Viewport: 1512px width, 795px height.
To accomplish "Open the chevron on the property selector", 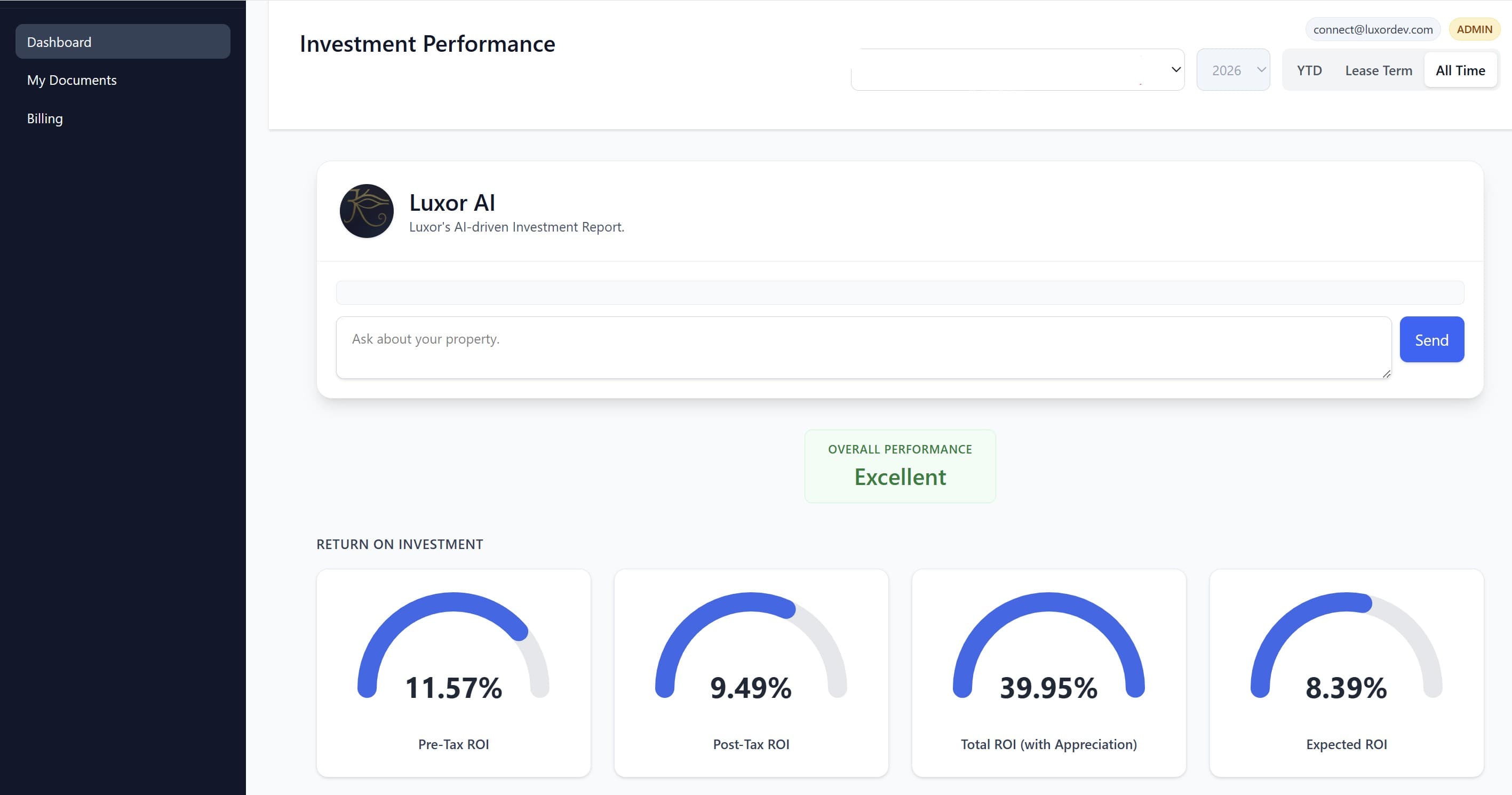I will tap(1176, 69).
